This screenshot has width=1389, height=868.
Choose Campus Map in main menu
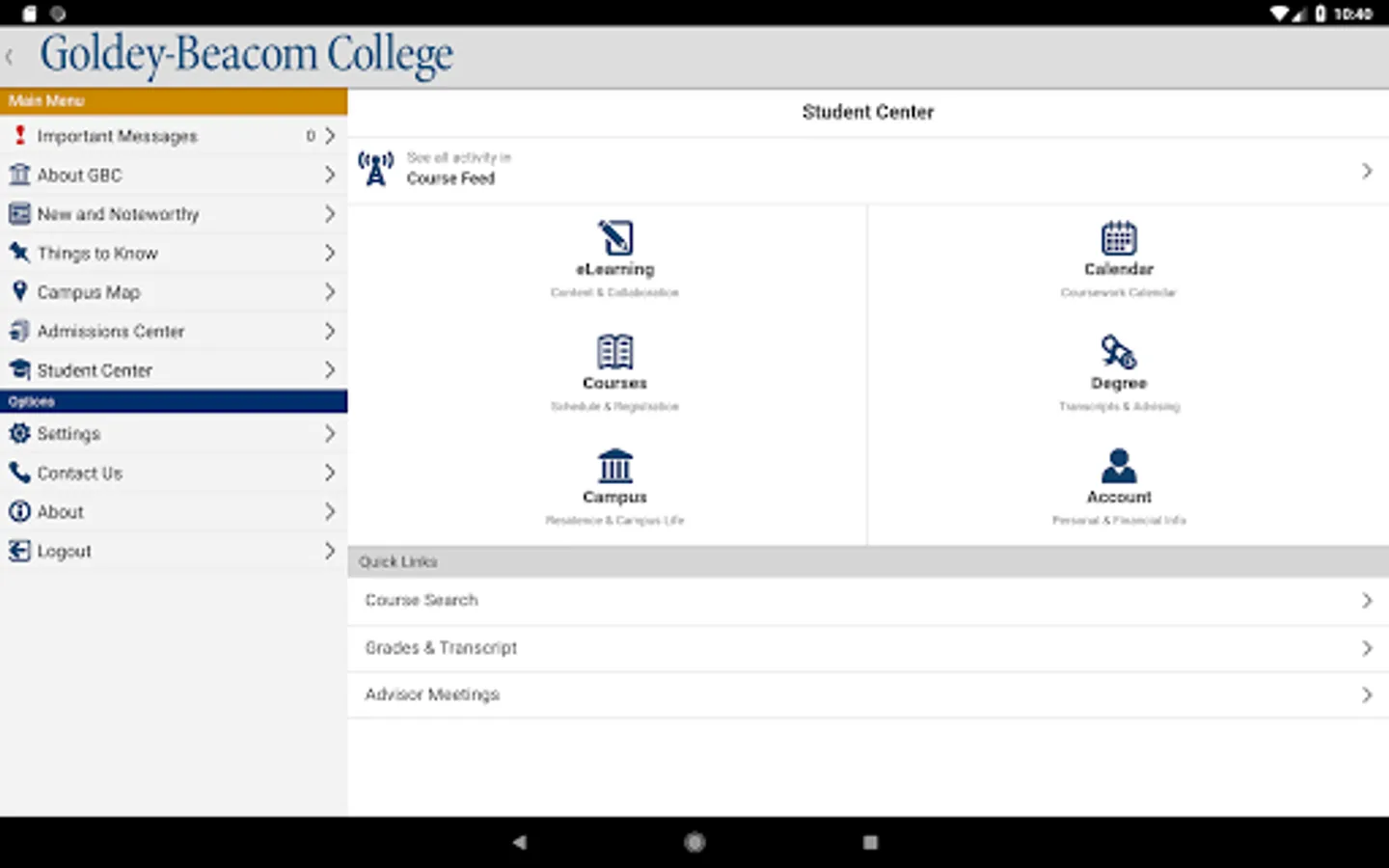point(174,291)
